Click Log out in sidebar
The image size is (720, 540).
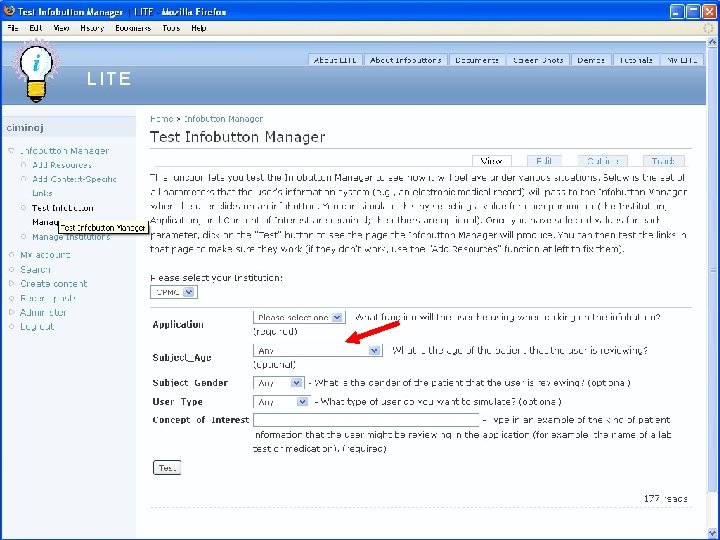pyautogui.click(x=37, y=327)
